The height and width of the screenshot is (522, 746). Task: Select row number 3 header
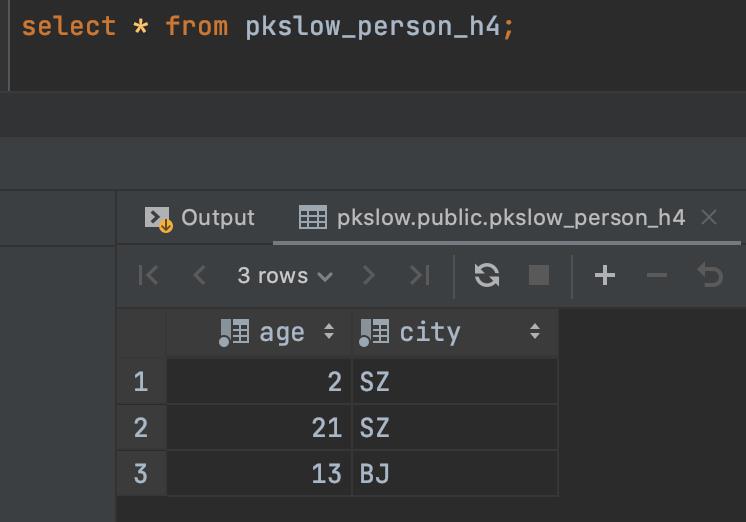140,473
